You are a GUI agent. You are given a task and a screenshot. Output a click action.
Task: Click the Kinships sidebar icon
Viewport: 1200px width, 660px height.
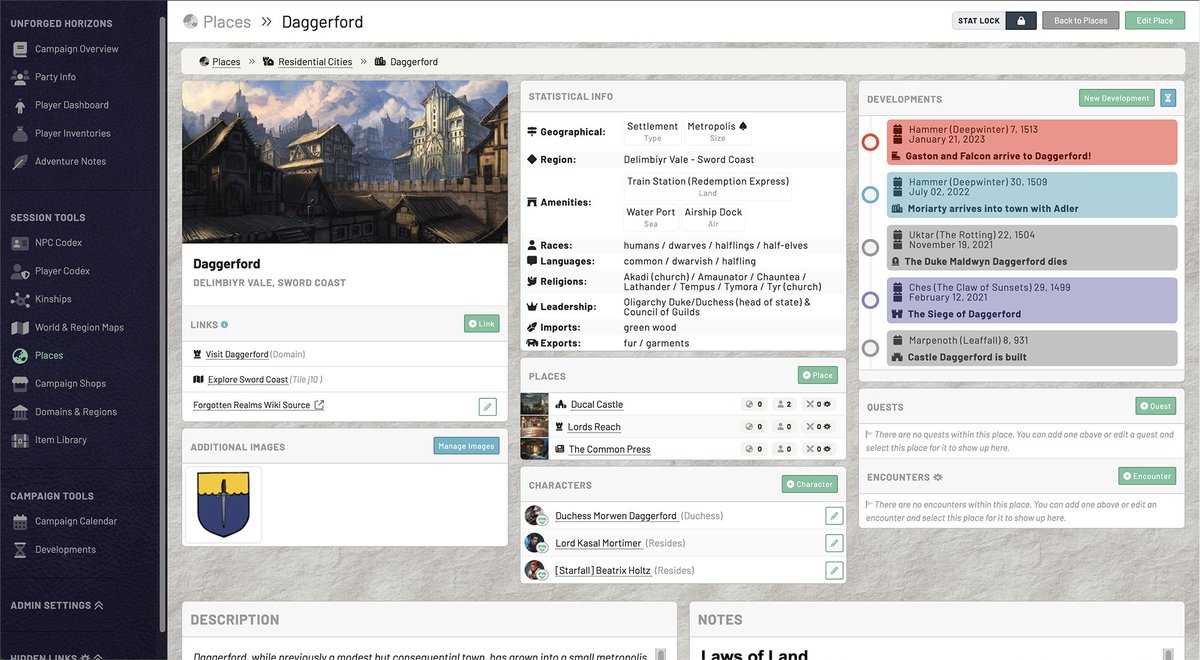coord(20,299)
